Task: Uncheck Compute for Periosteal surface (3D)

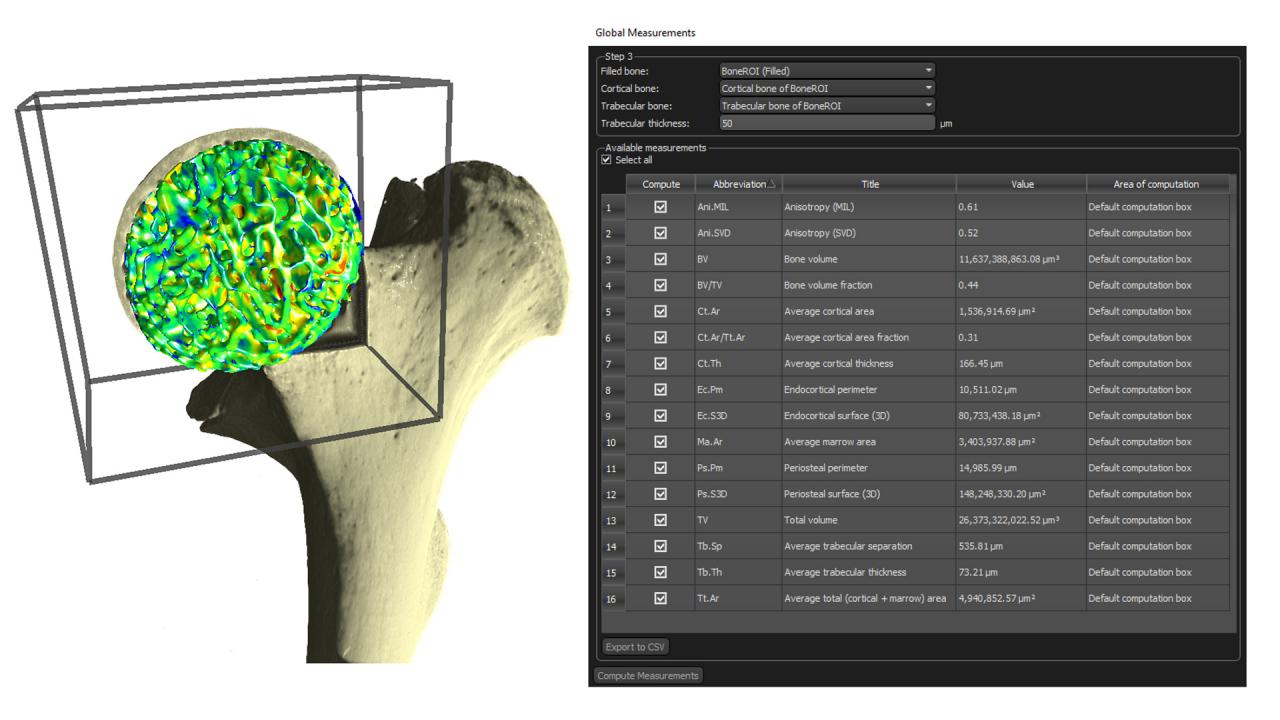Action: tap(663, 493)
